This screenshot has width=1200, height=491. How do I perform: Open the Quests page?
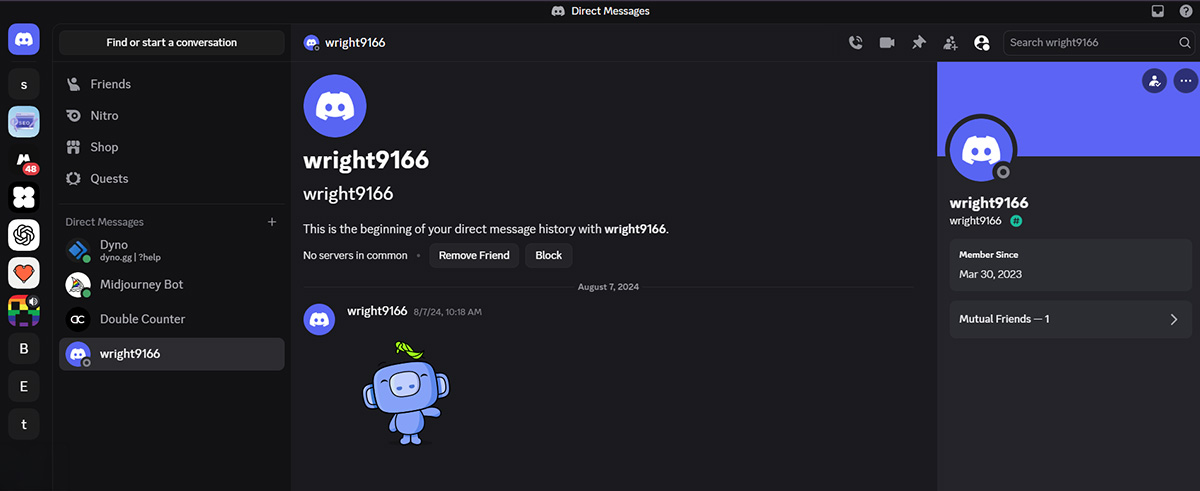[x=172, y=178]
